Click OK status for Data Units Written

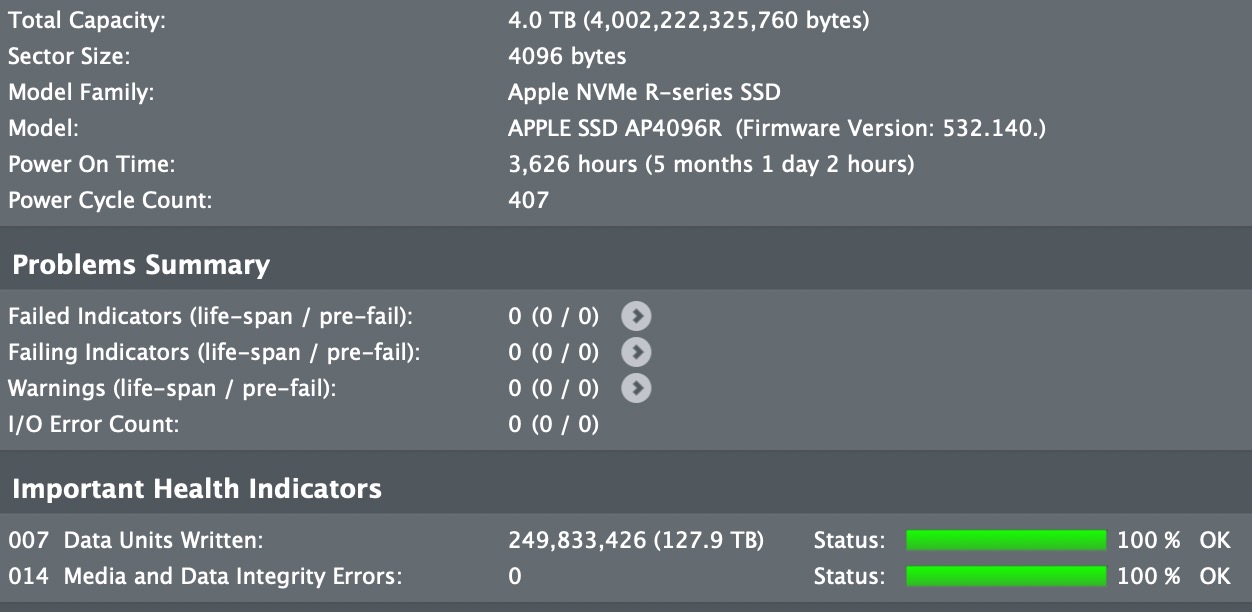coord(1214,541)
